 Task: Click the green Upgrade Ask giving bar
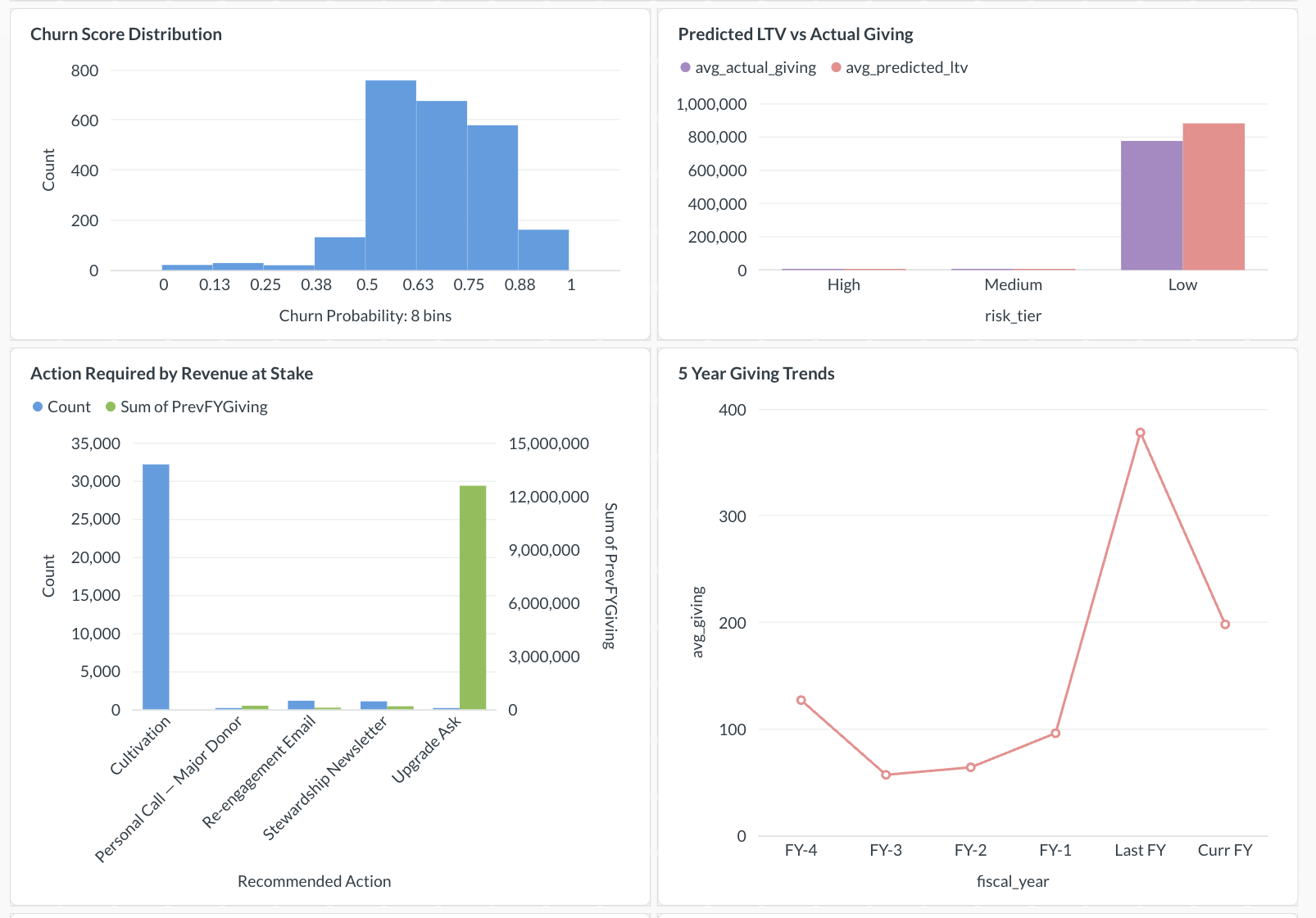pyautogui.click(x=473, y=598)
